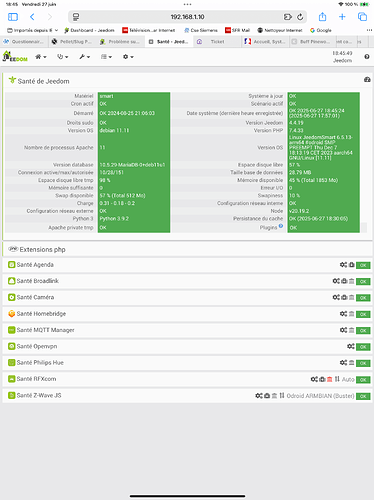
Task: Expand the Home menu dropdown
Action: tap(41, 57)
